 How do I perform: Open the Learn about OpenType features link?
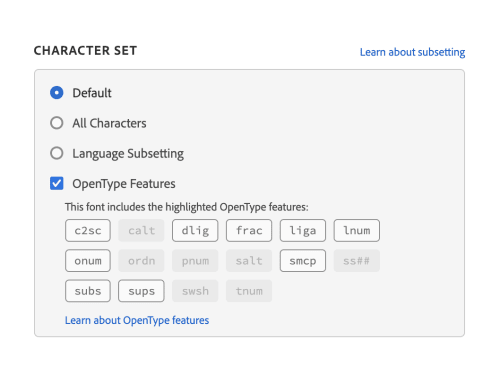click(x=137, y=320)
